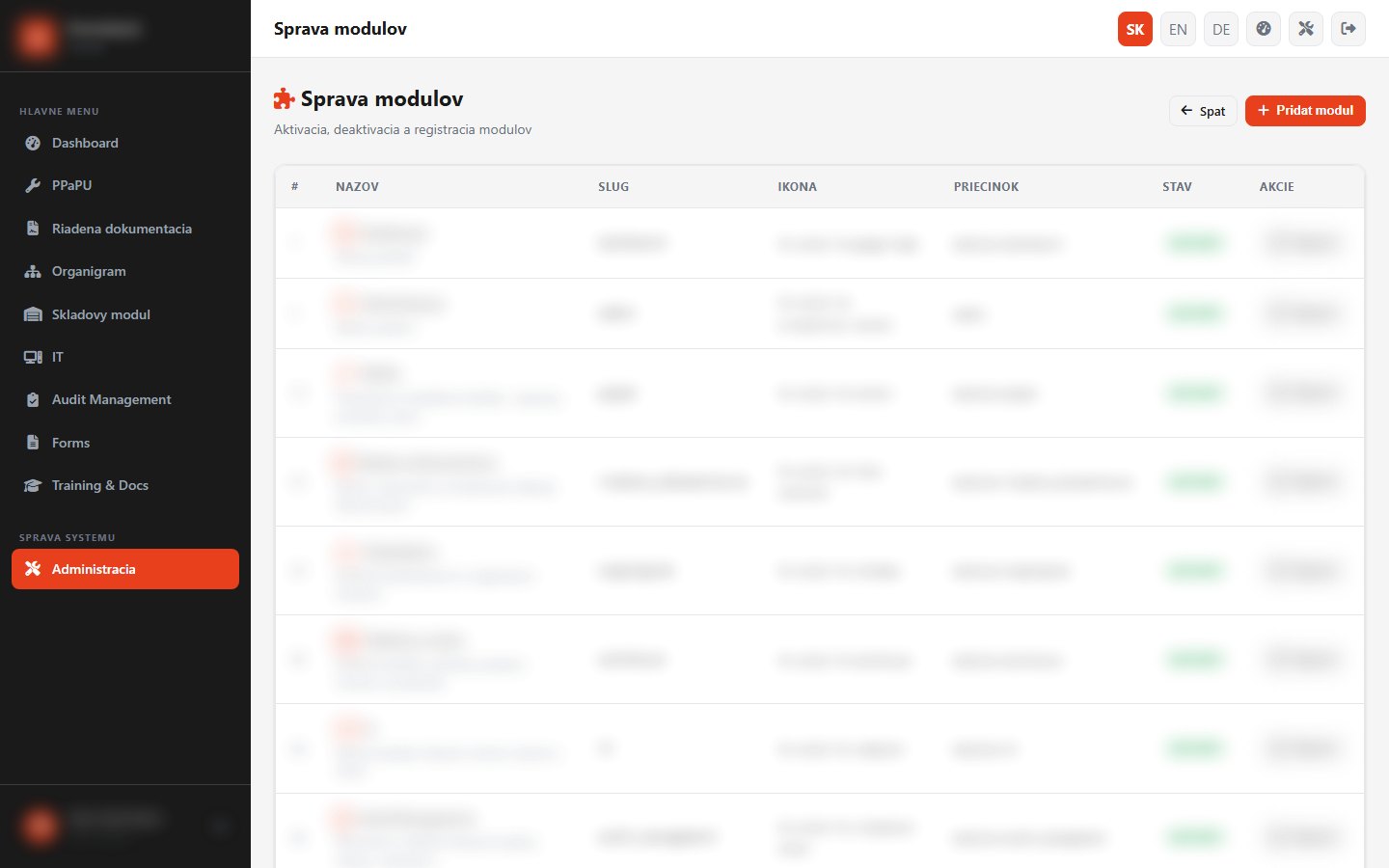The height and width of the screenshot is (868, 1389).
Task: Click the NAZOV column header
Action: [357, 187]
